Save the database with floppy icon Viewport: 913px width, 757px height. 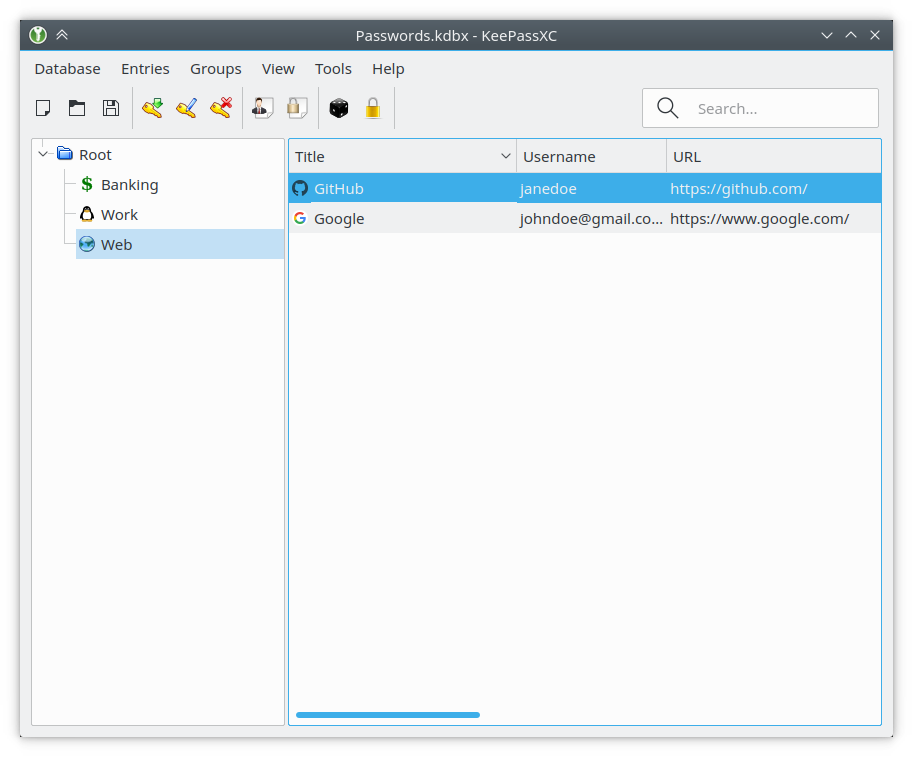pos(111,108)
